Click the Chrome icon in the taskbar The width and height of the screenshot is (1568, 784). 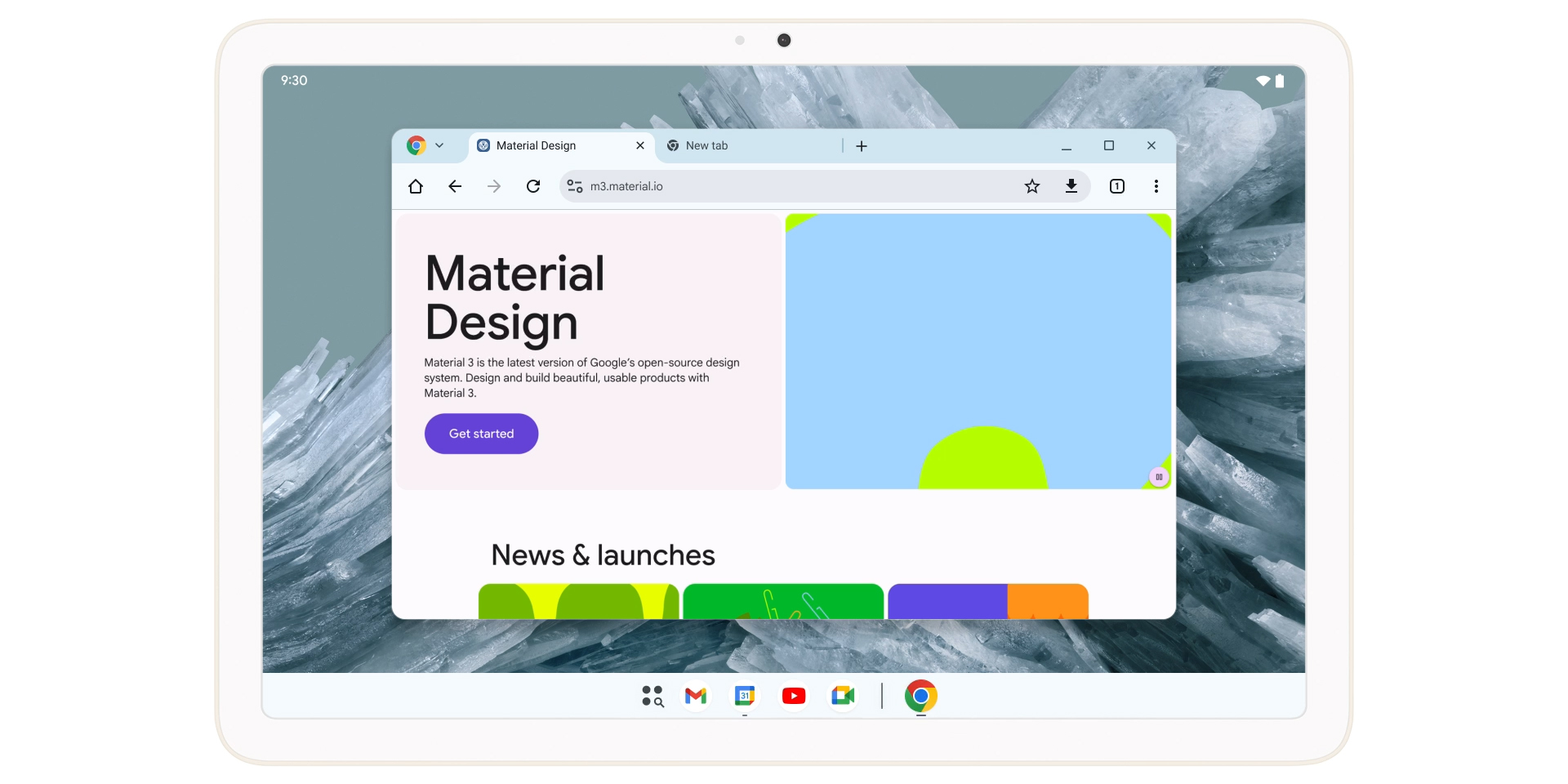click(x=921, y=696)
